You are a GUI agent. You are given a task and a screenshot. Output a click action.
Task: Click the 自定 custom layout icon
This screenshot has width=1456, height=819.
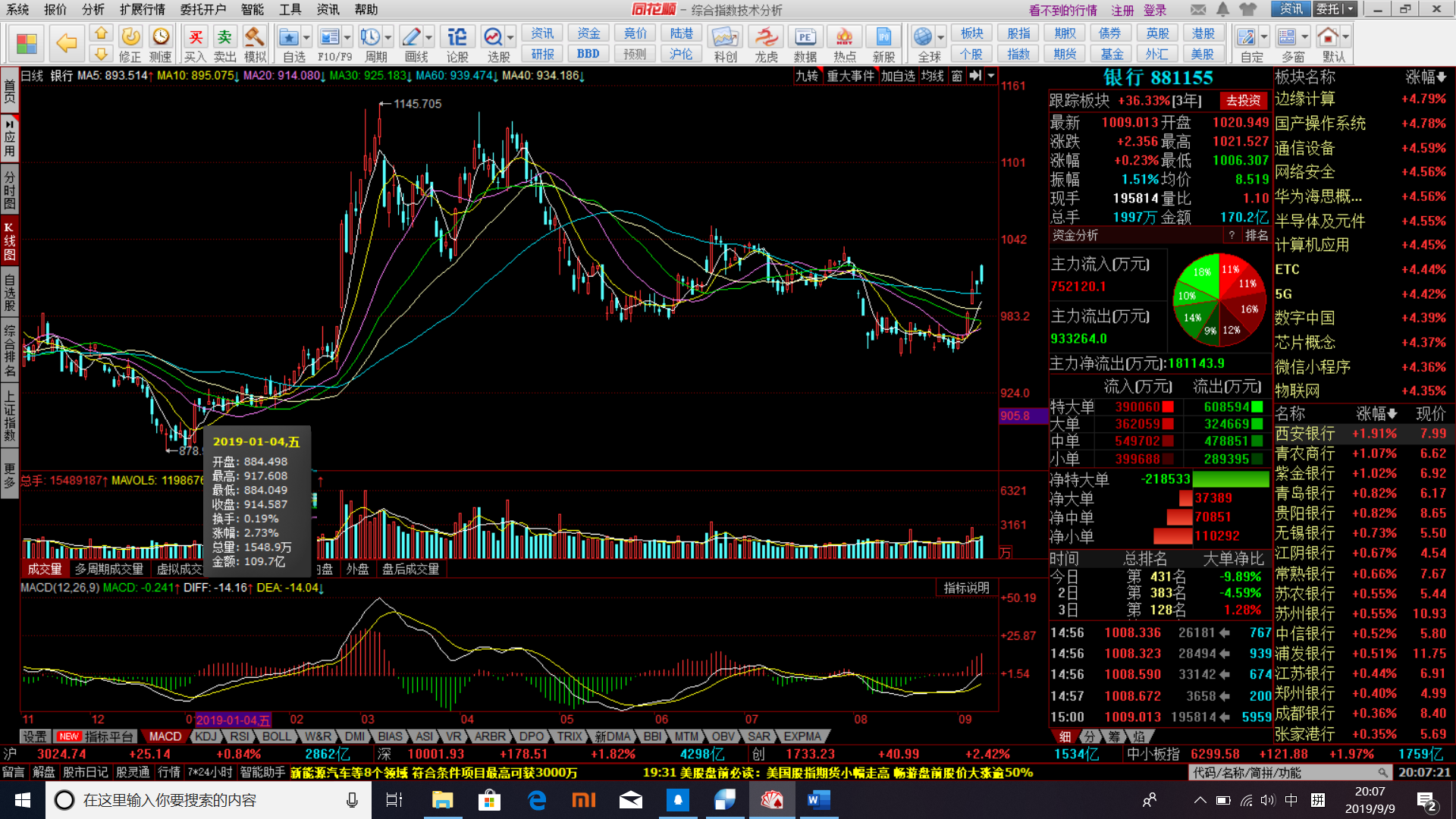pyautogui.click(x=1246, y=36)
